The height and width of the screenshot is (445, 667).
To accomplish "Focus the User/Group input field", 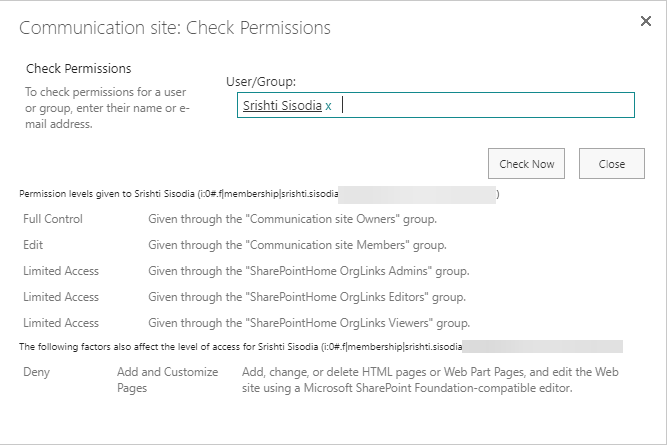I will (x=480, y=105).
